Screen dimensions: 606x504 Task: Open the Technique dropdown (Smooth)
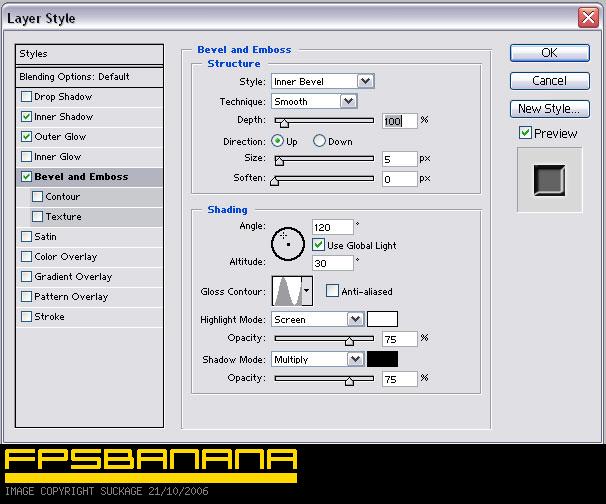[x=349, y=102]
